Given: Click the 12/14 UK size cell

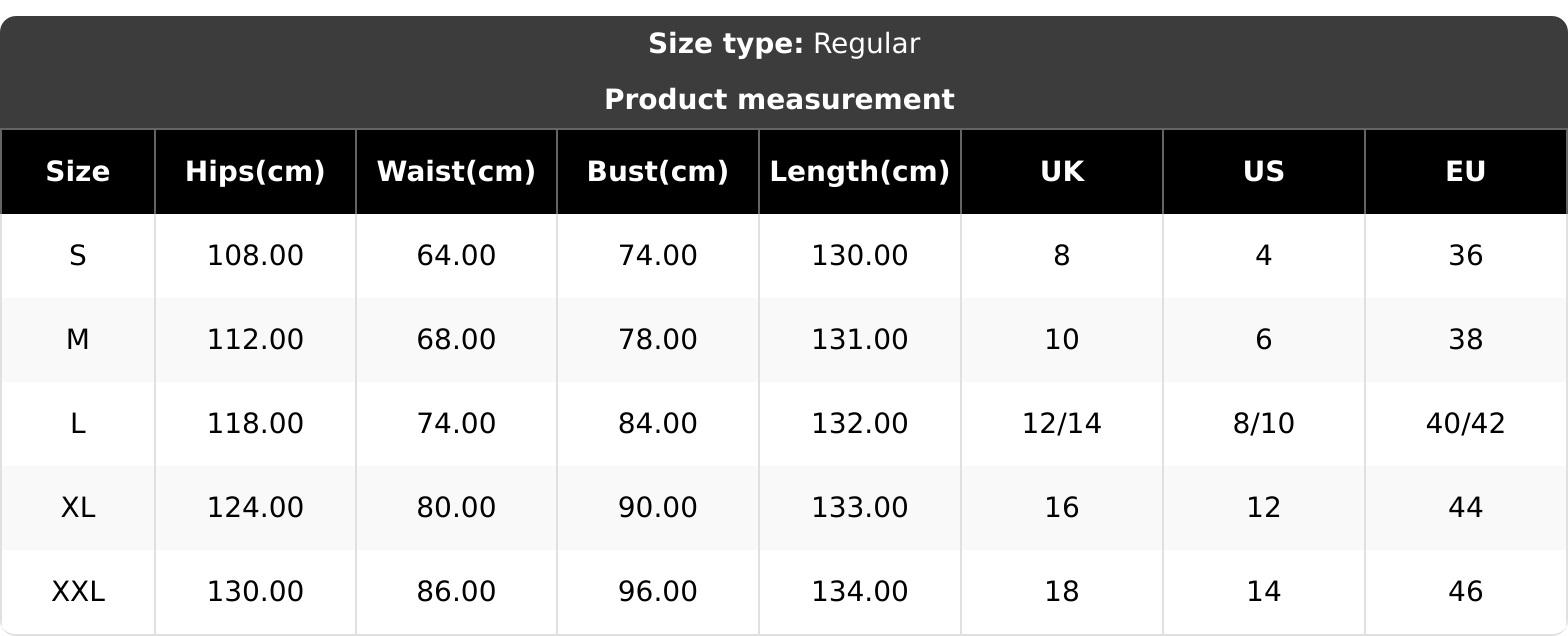Looking at the screenshot, I should 1061,424.
